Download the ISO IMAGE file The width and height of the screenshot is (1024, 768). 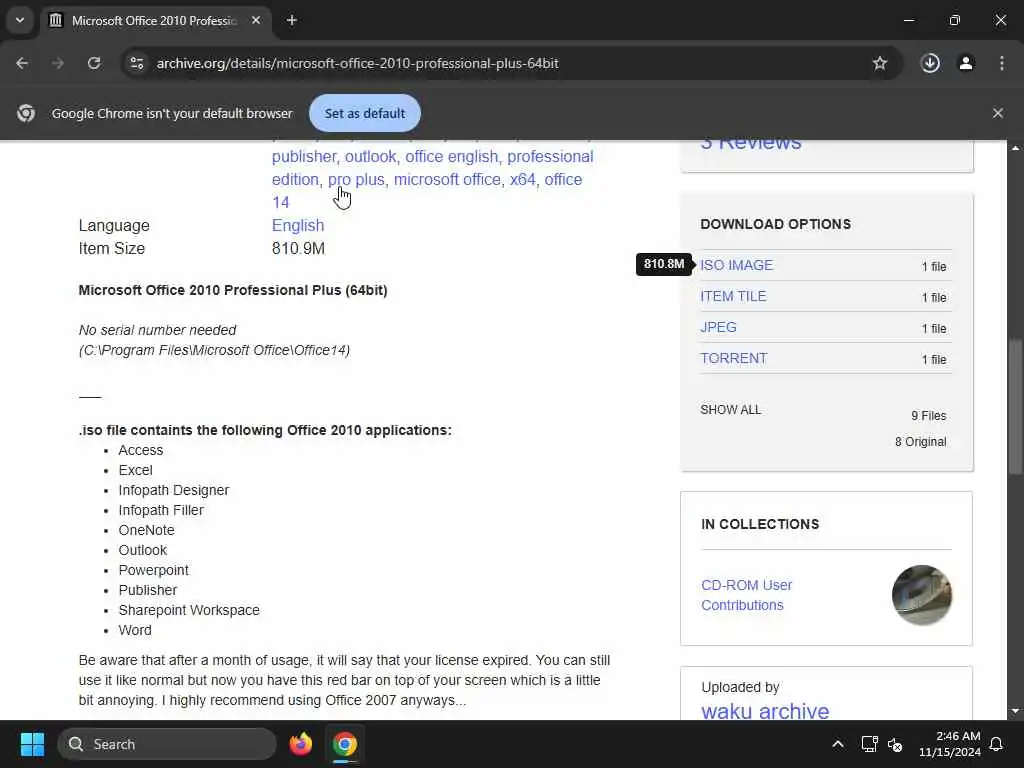(737, 265)
